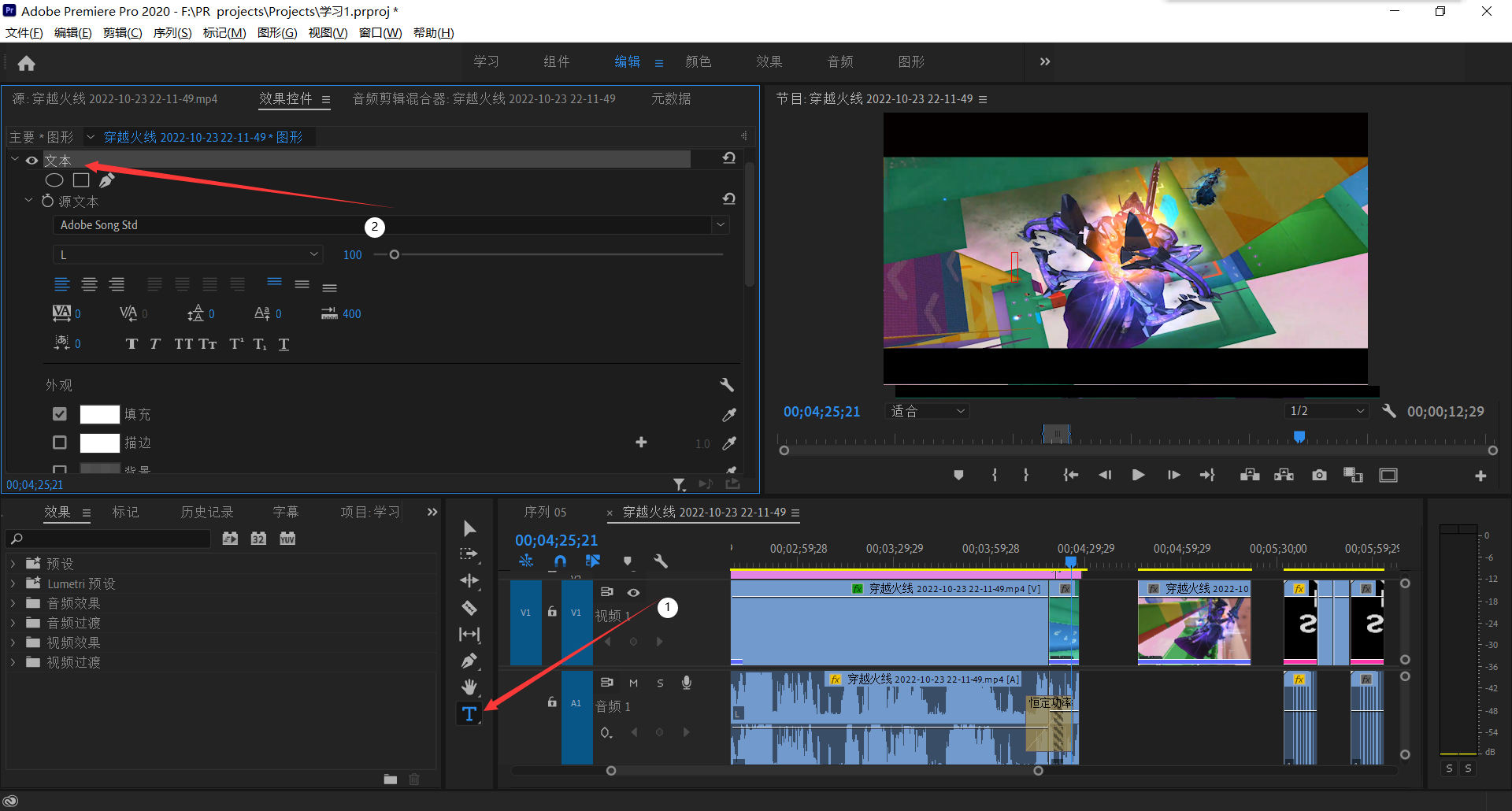
Task: Step back one frame
Action: click(1104, 475)
